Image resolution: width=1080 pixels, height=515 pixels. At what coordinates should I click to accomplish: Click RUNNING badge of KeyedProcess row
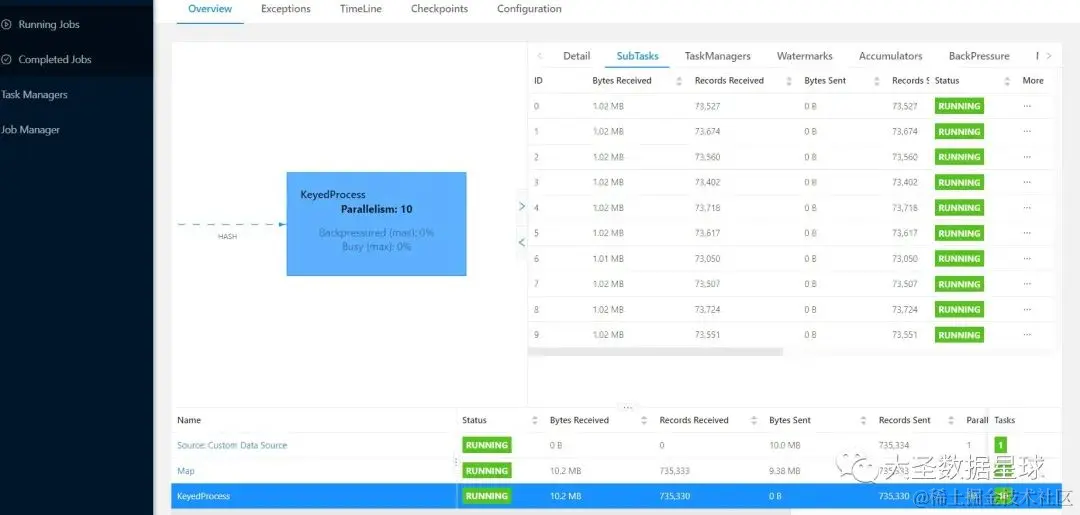pyautogui.click(x=486, y=496)
